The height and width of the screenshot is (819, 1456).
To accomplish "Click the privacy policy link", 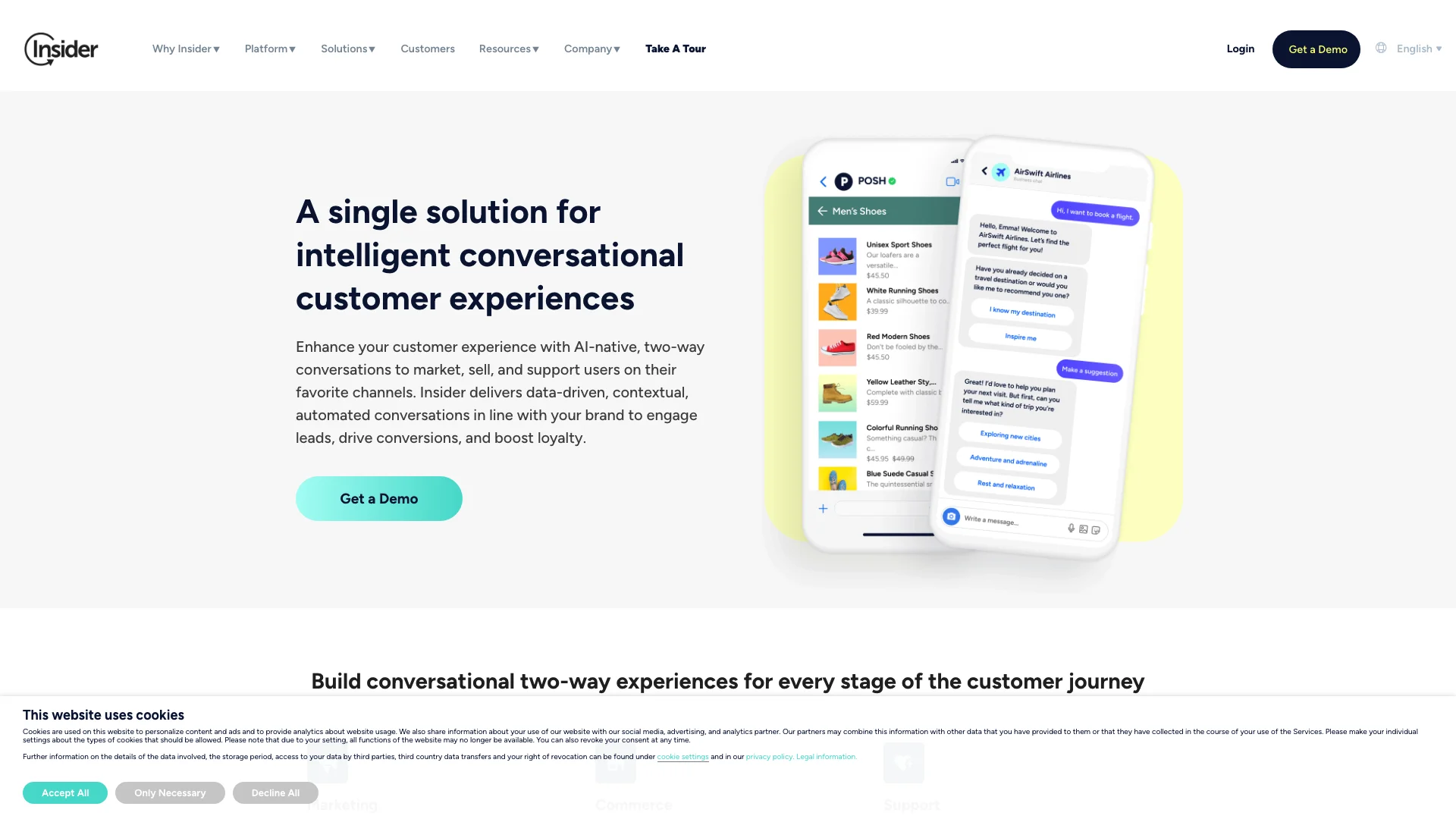I will pyautogui.click(x=769, y=756).
